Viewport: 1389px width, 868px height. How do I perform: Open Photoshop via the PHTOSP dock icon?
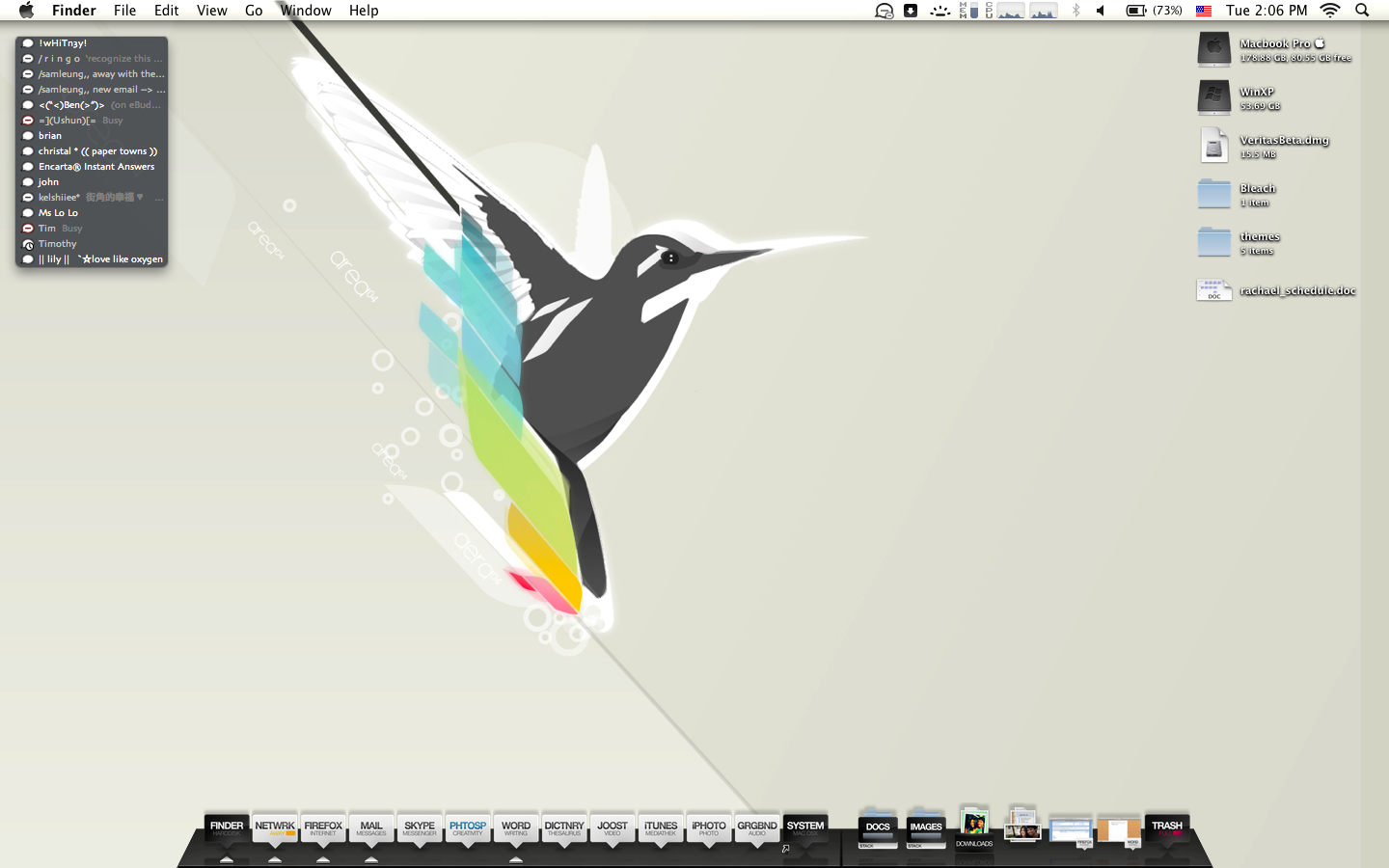pos(468,828)
